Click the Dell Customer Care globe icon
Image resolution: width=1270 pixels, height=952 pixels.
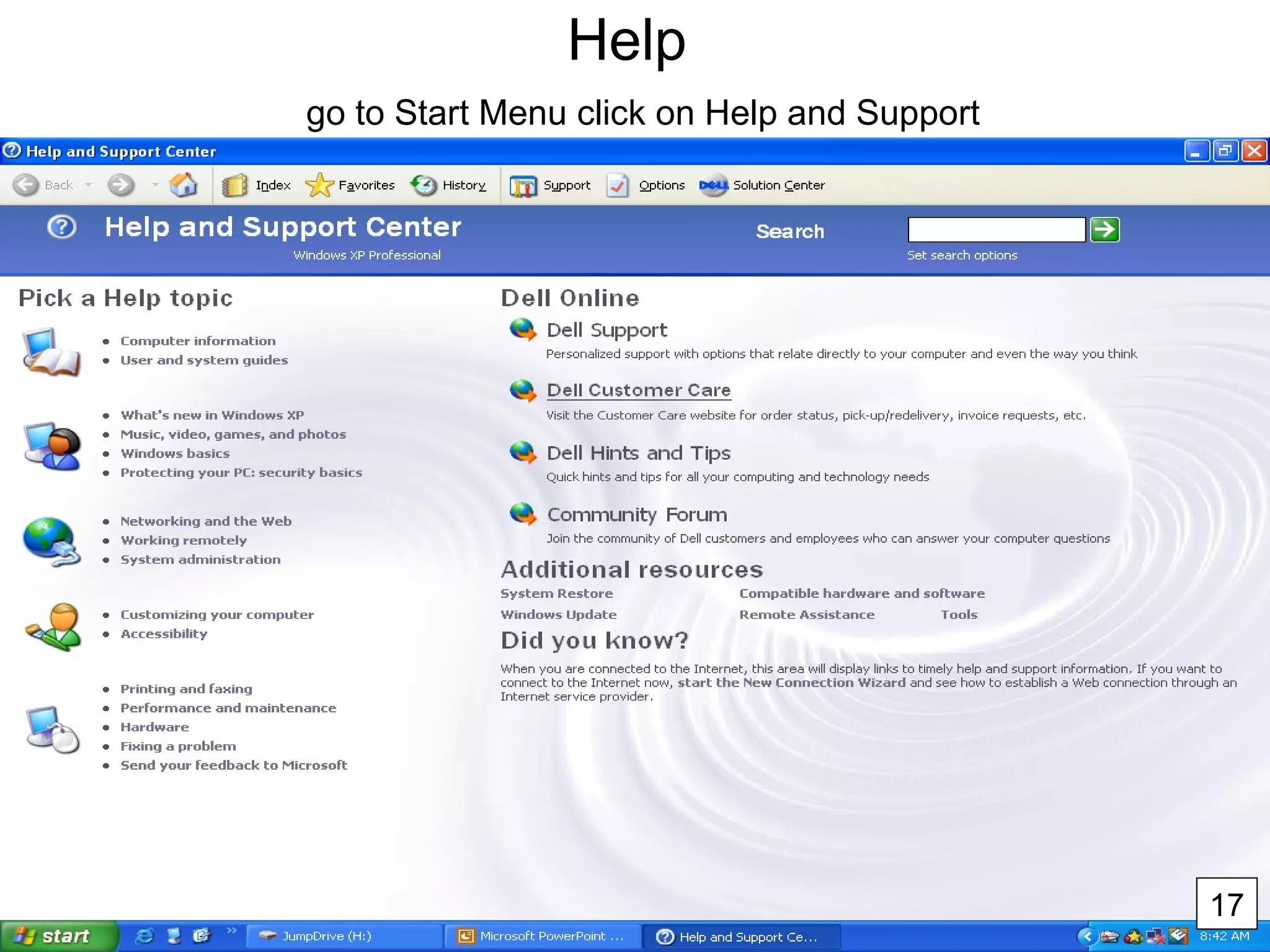click(x=523, y=390)
